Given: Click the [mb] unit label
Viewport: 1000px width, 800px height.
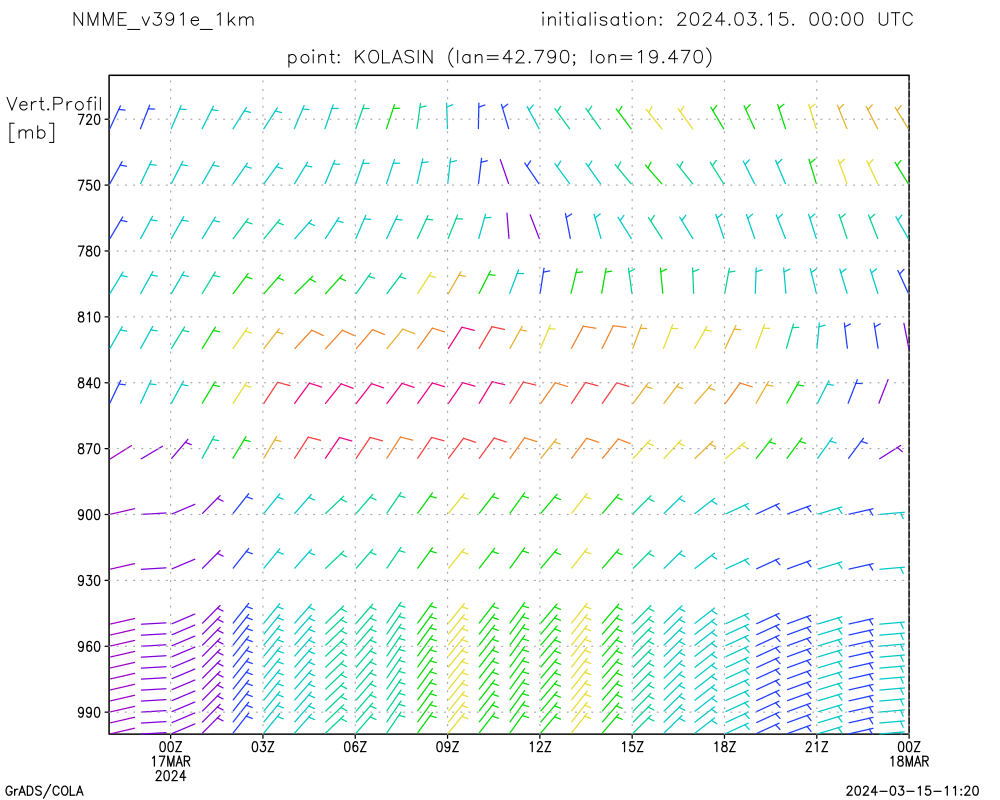Looking at the screenshot, I should click(x=31, y=132).
